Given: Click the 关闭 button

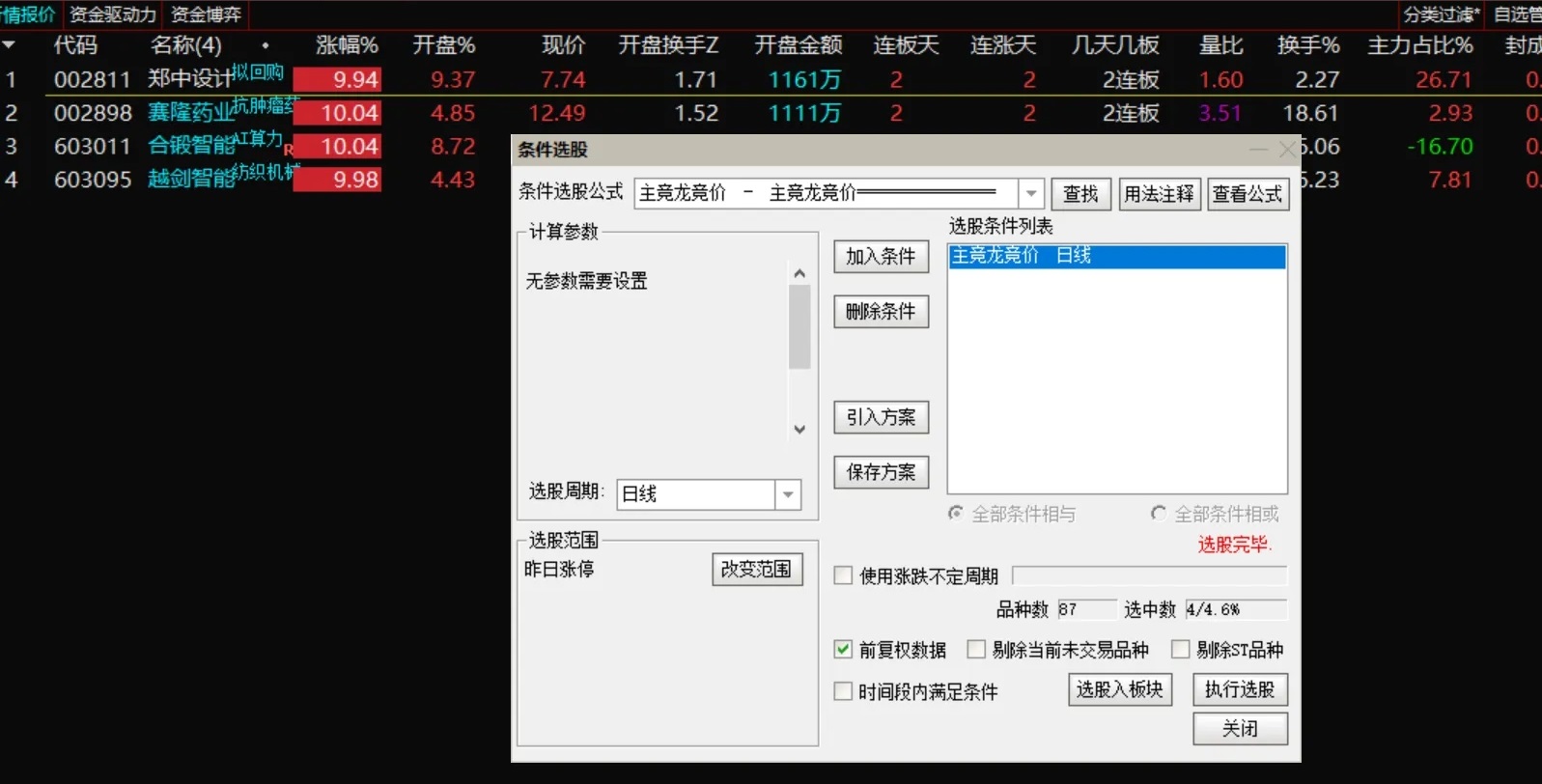Looking at the screenshot, I should point(1240,728).
